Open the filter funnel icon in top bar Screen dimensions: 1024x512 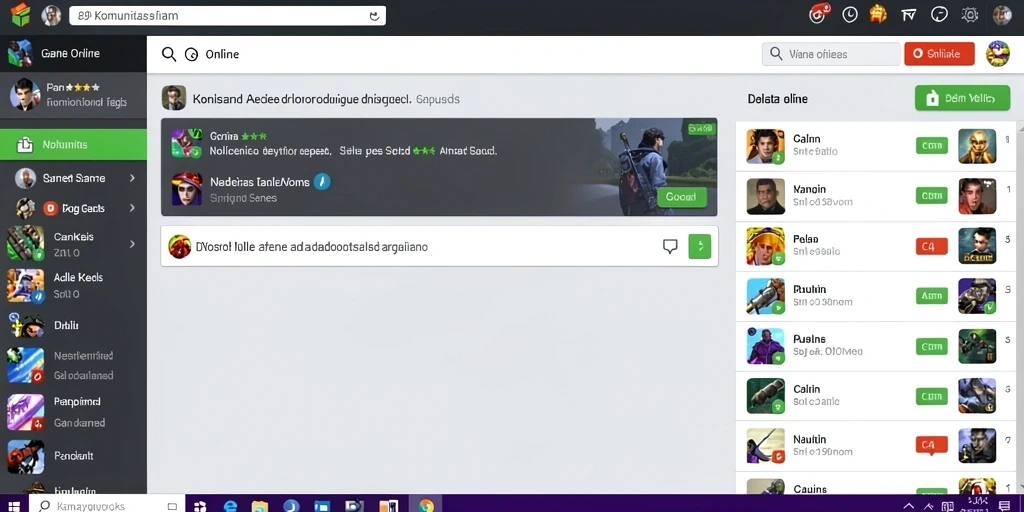908,14
